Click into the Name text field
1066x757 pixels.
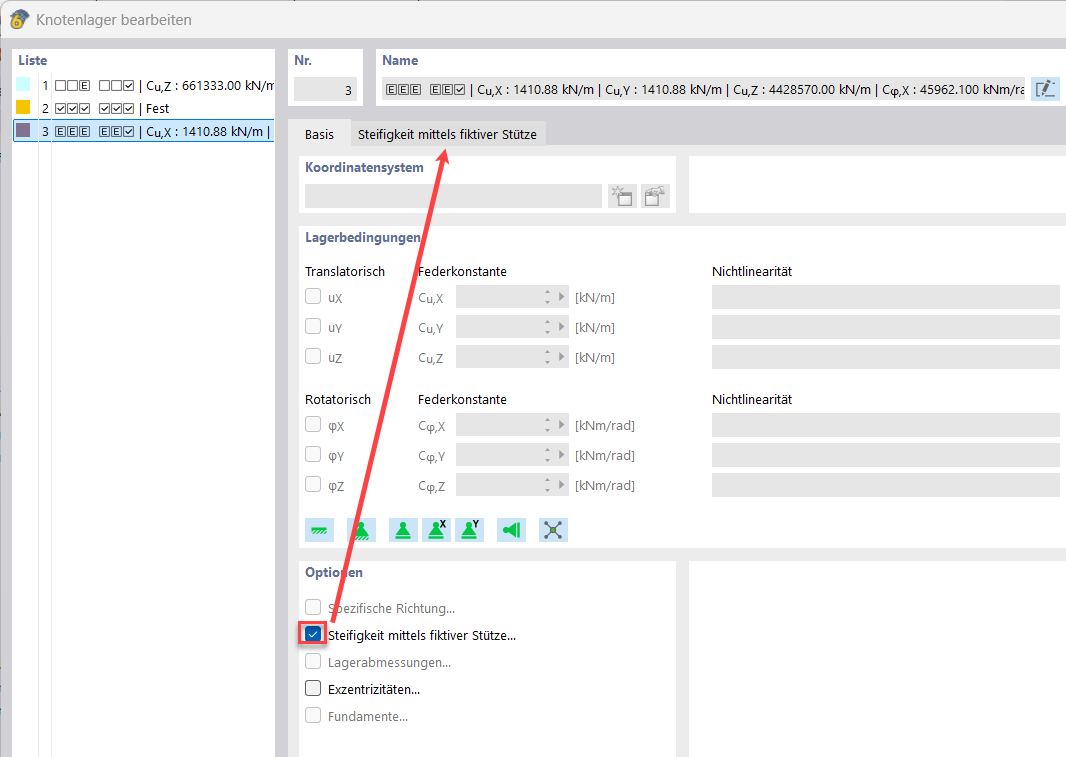pos(702,89)
